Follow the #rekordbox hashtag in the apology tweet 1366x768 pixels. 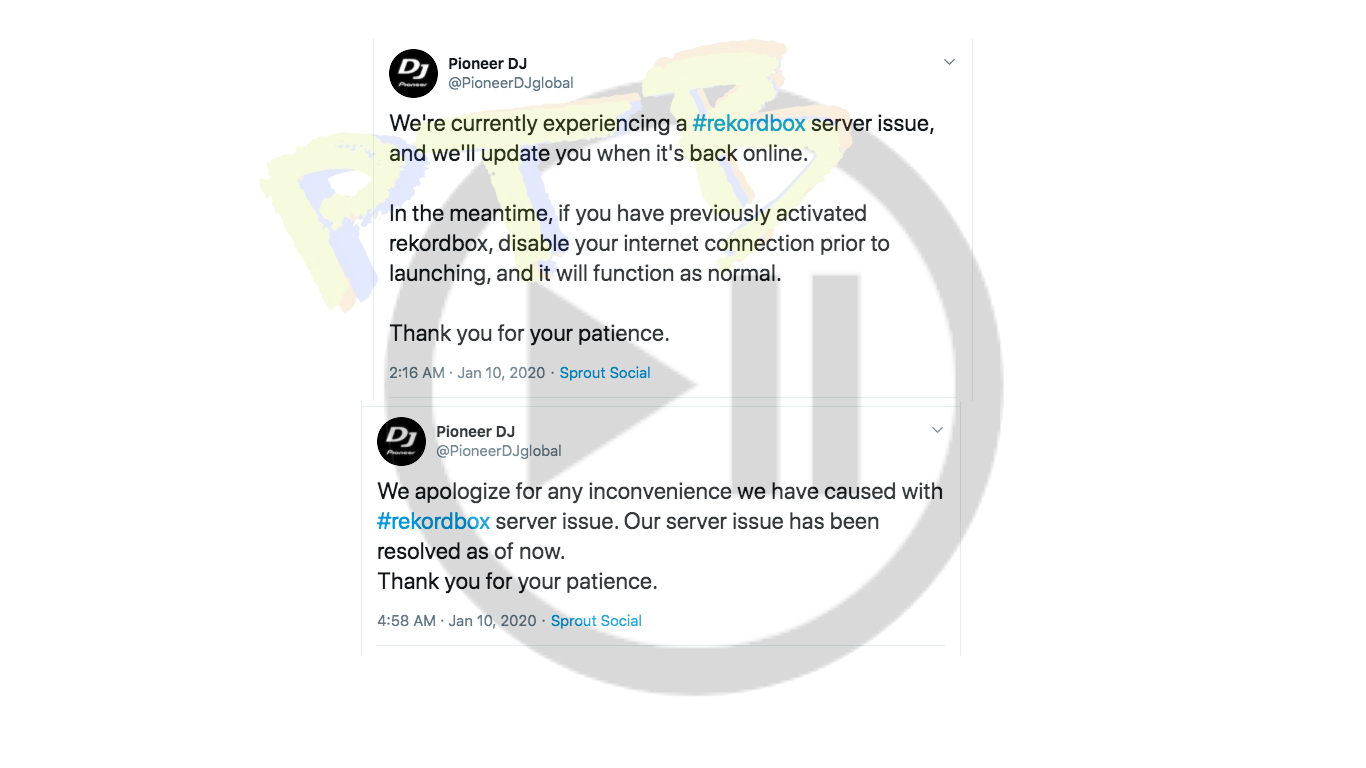(434, 521)
